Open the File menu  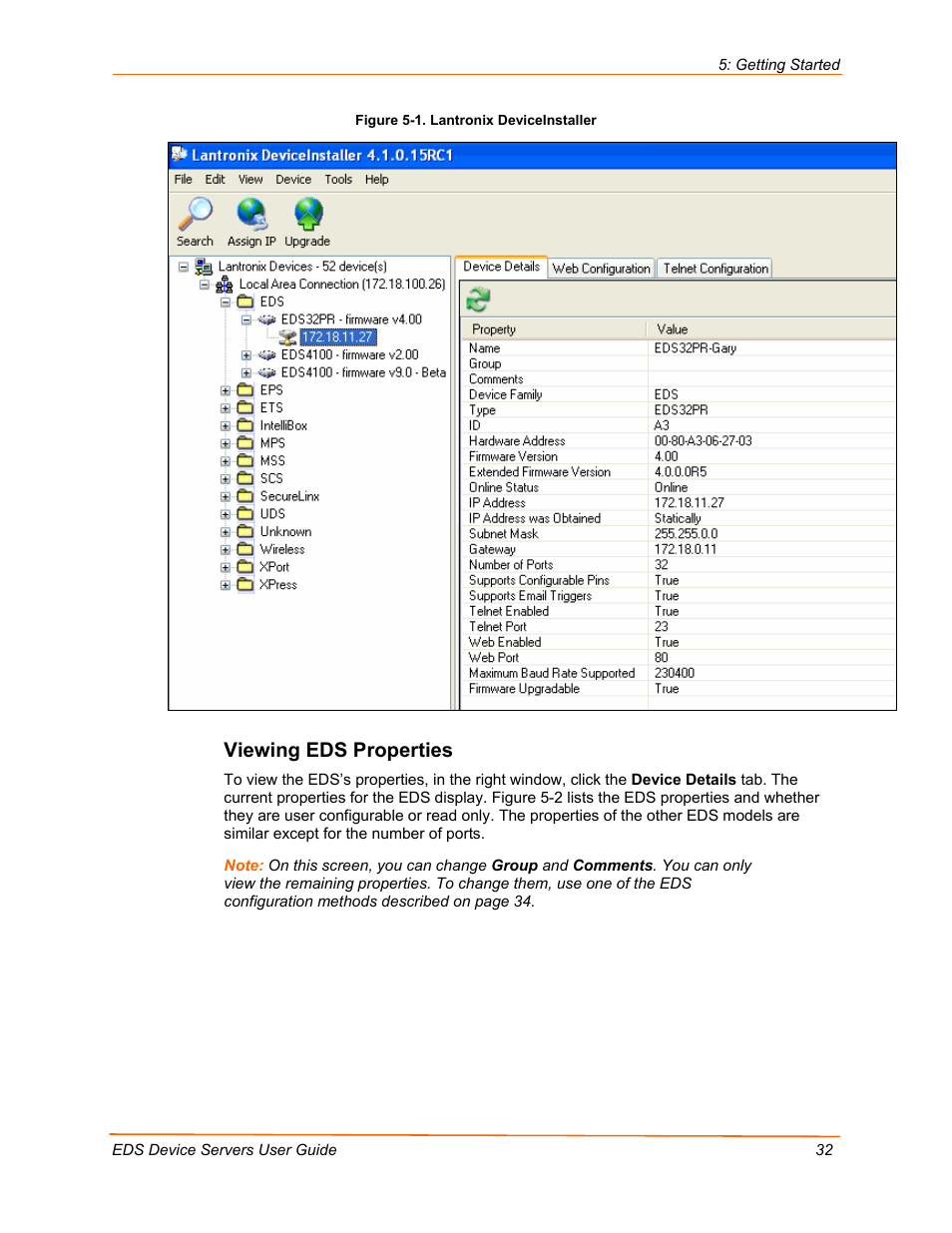[x=184, y=180]
